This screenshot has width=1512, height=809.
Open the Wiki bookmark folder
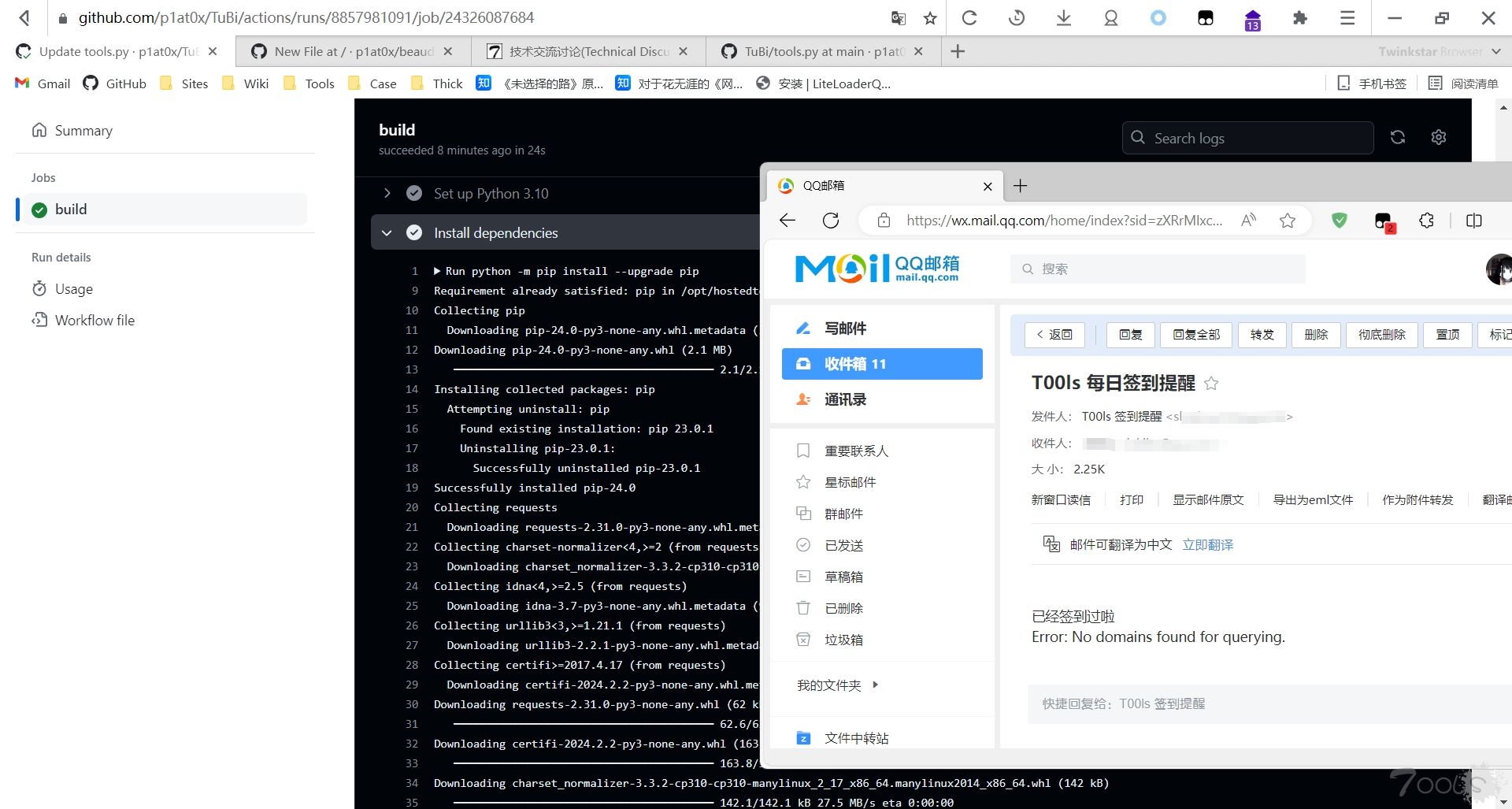(x=246, y=83)
